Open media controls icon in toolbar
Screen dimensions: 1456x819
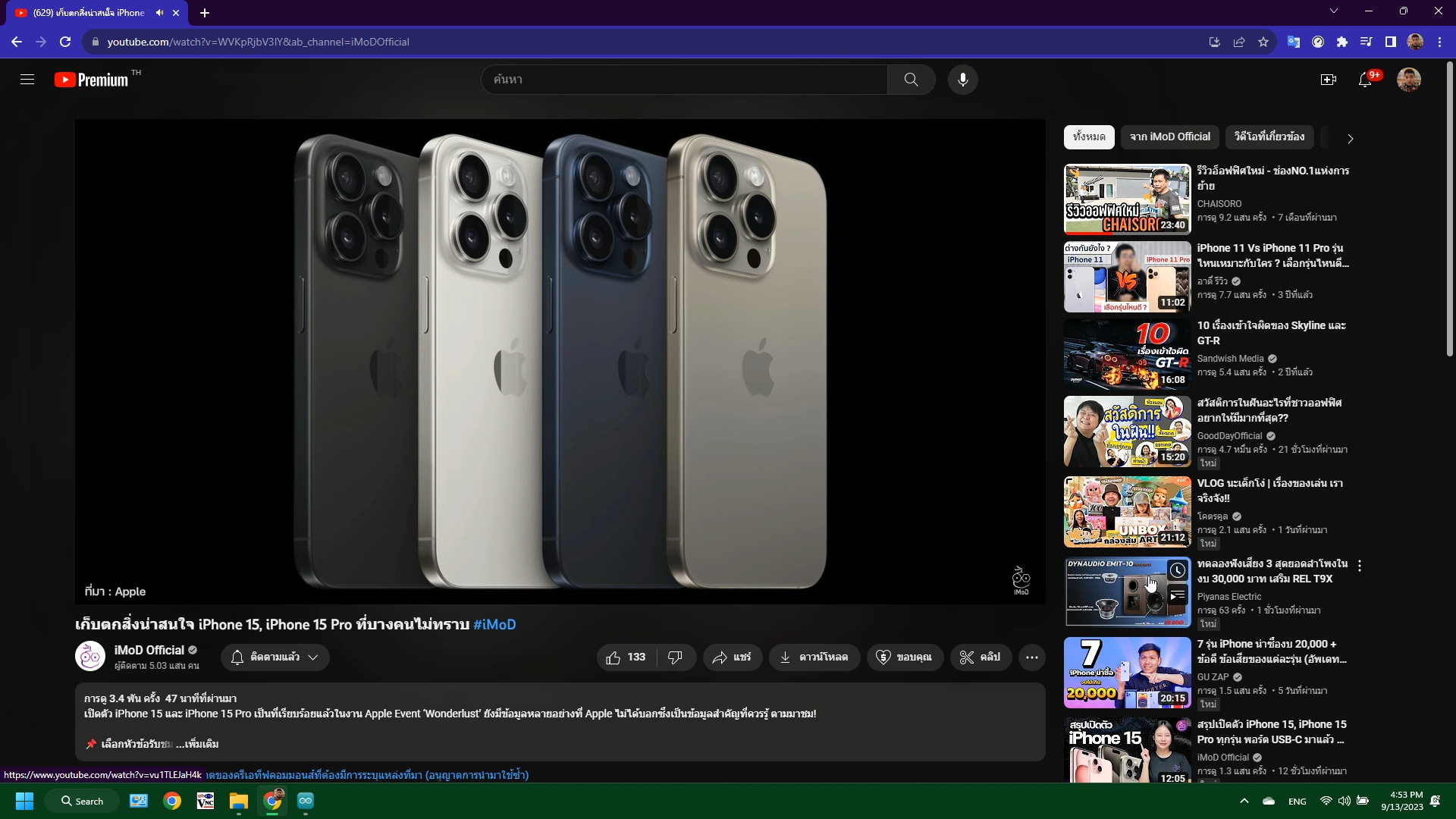(x=1367, y=42)
